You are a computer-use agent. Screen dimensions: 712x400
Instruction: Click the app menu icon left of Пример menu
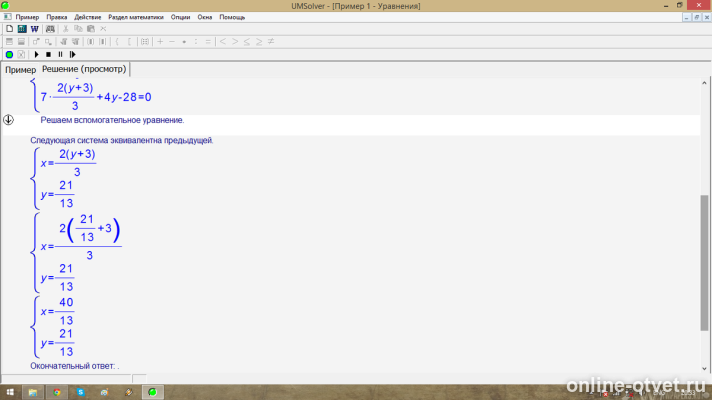[7, 17]
